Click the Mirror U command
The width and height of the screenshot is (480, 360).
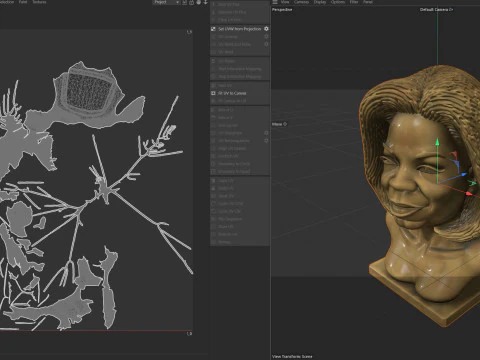click(x=226, y=110)
